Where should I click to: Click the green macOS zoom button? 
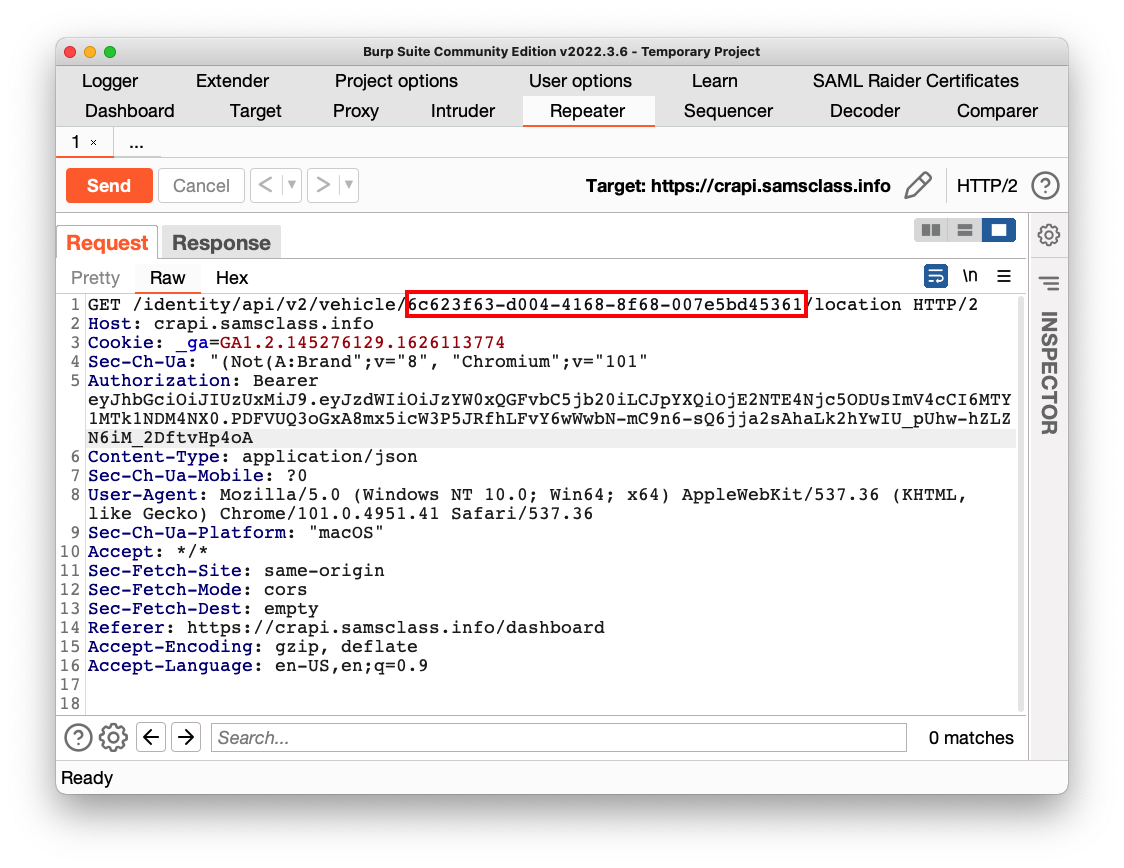coord(110,52)
